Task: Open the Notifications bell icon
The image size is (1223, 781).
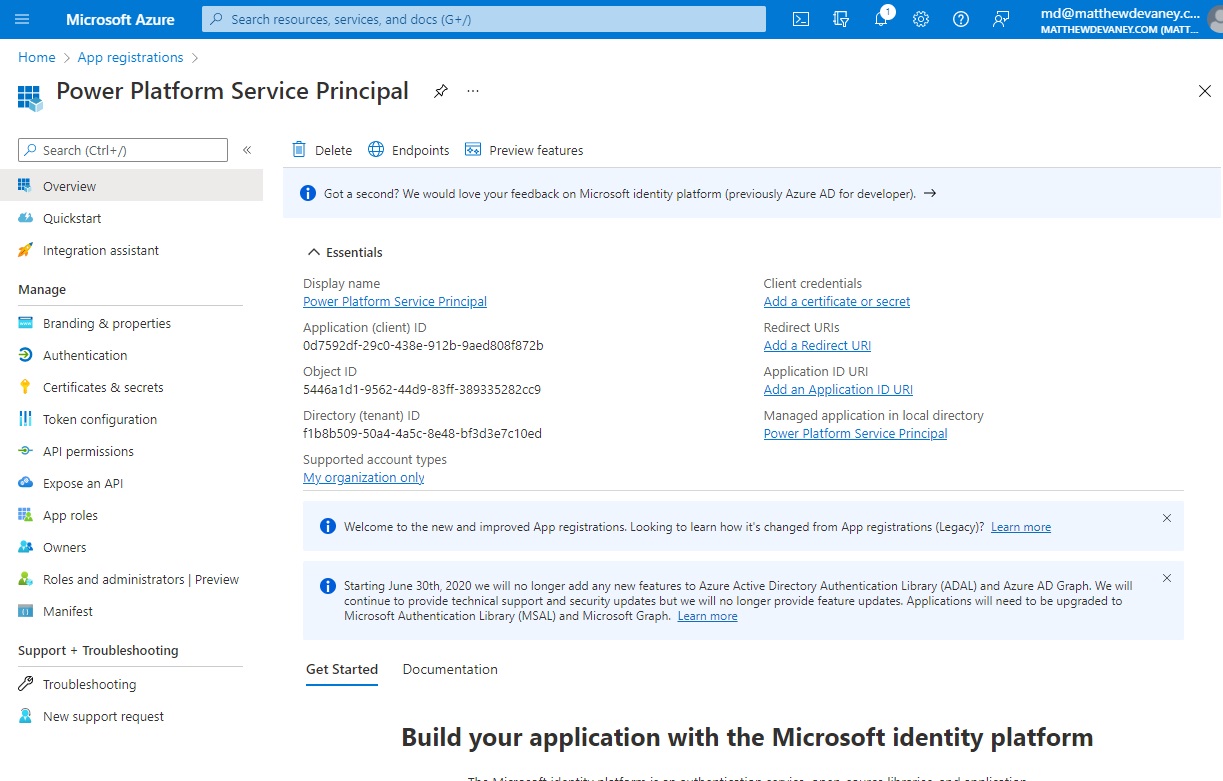Action: click(880, 18)
